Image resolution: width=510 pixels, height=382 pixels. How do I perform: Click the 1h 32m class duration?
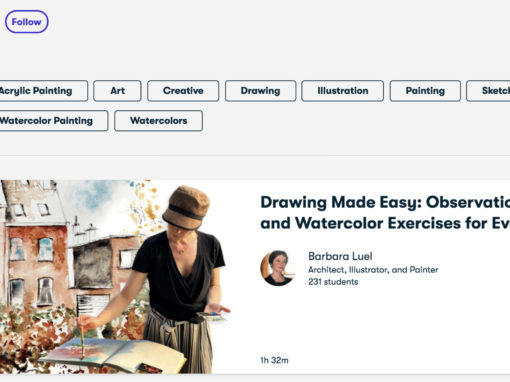pos(274,360)
